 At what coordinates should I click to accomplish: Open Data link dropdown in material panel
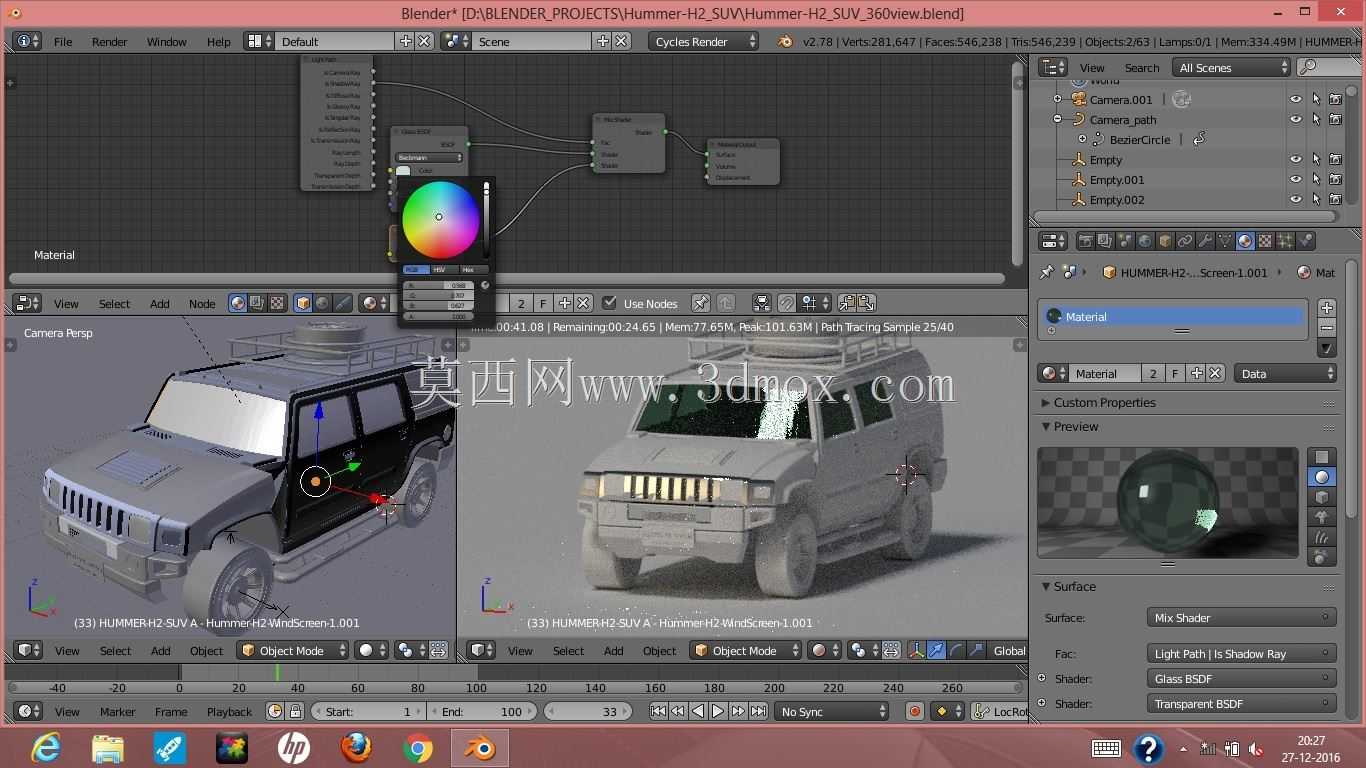pyautogui.click(x=1285, y=373)
